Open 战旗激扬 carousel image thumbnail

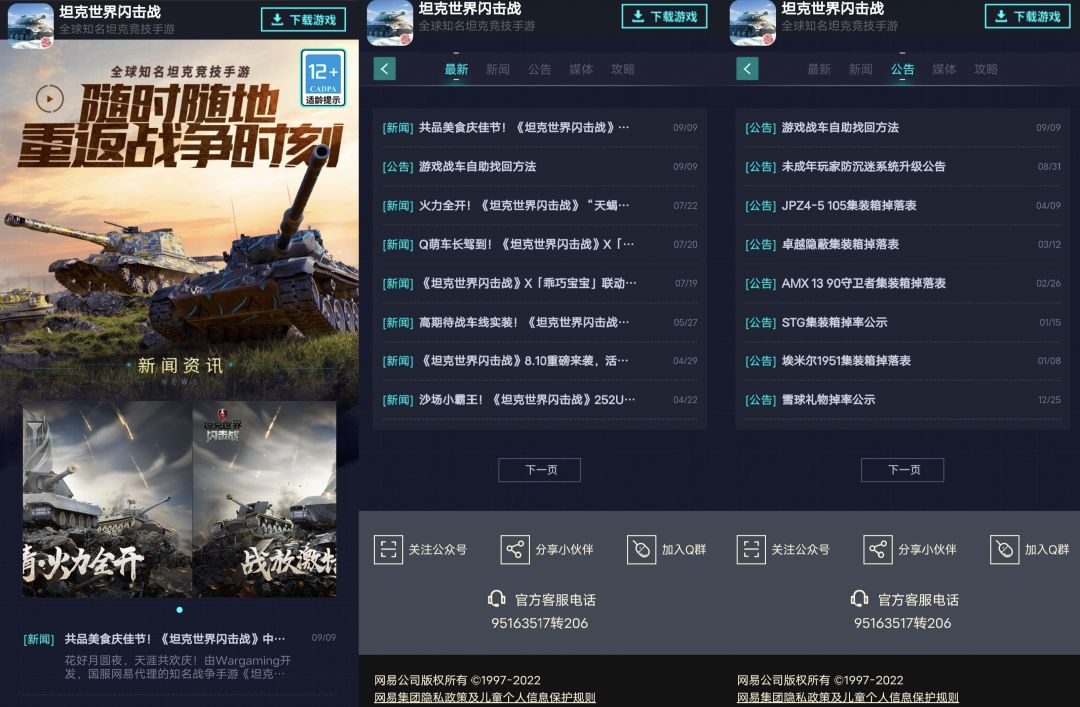click(264, 500)
